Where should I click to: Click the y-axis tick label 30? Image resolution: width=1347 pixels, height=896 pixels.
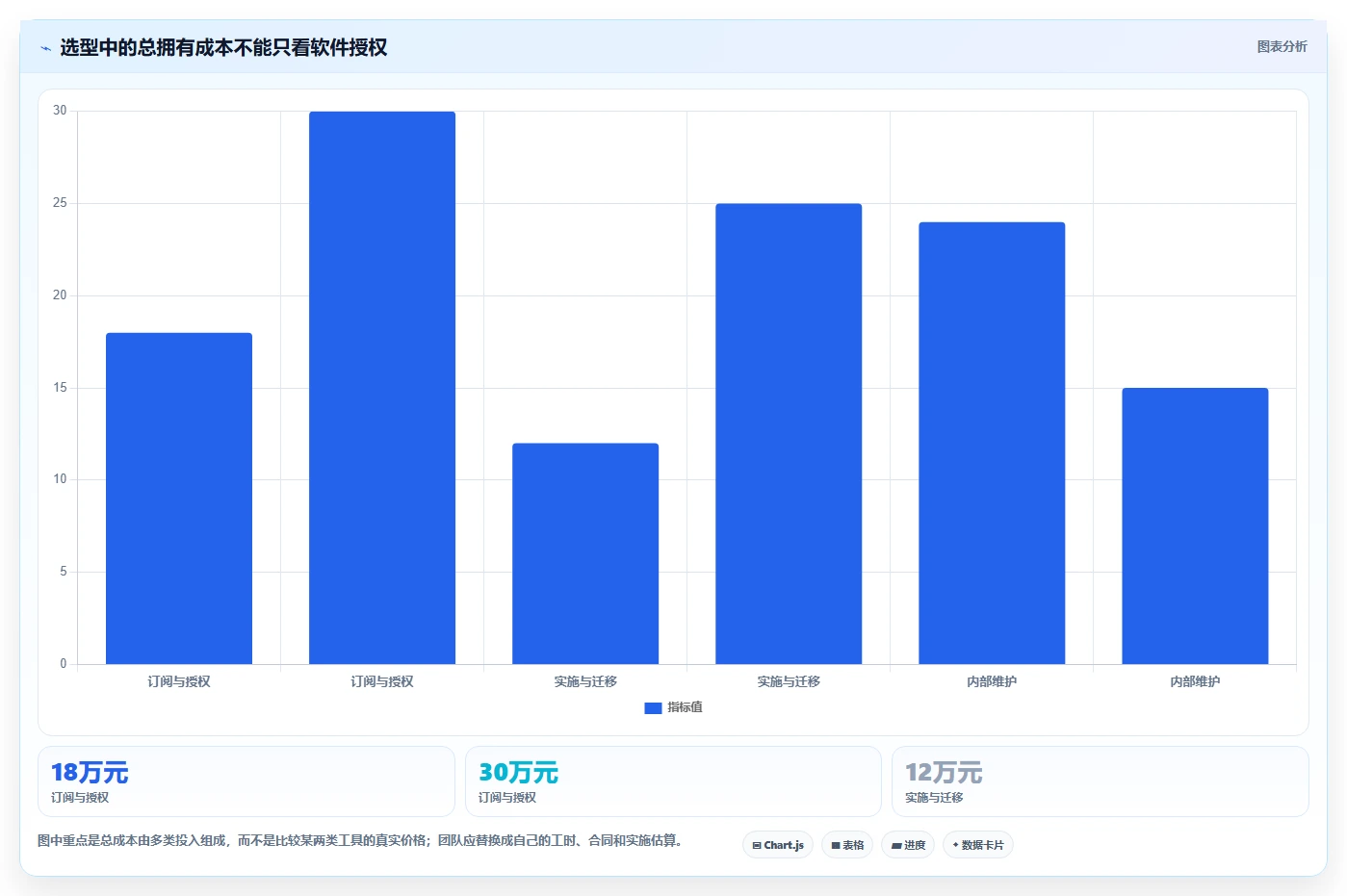click(60, 111)
